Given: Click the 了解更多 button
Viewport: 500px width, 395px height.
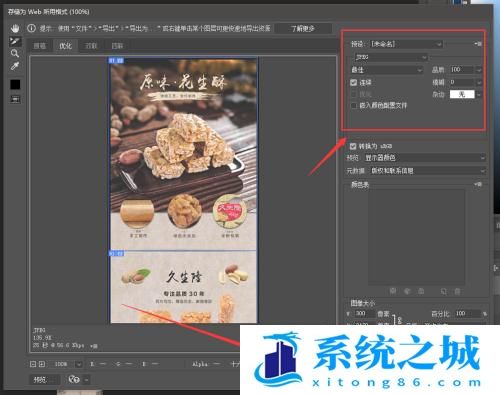Looking at the screenshot, I should pos(303,29).
